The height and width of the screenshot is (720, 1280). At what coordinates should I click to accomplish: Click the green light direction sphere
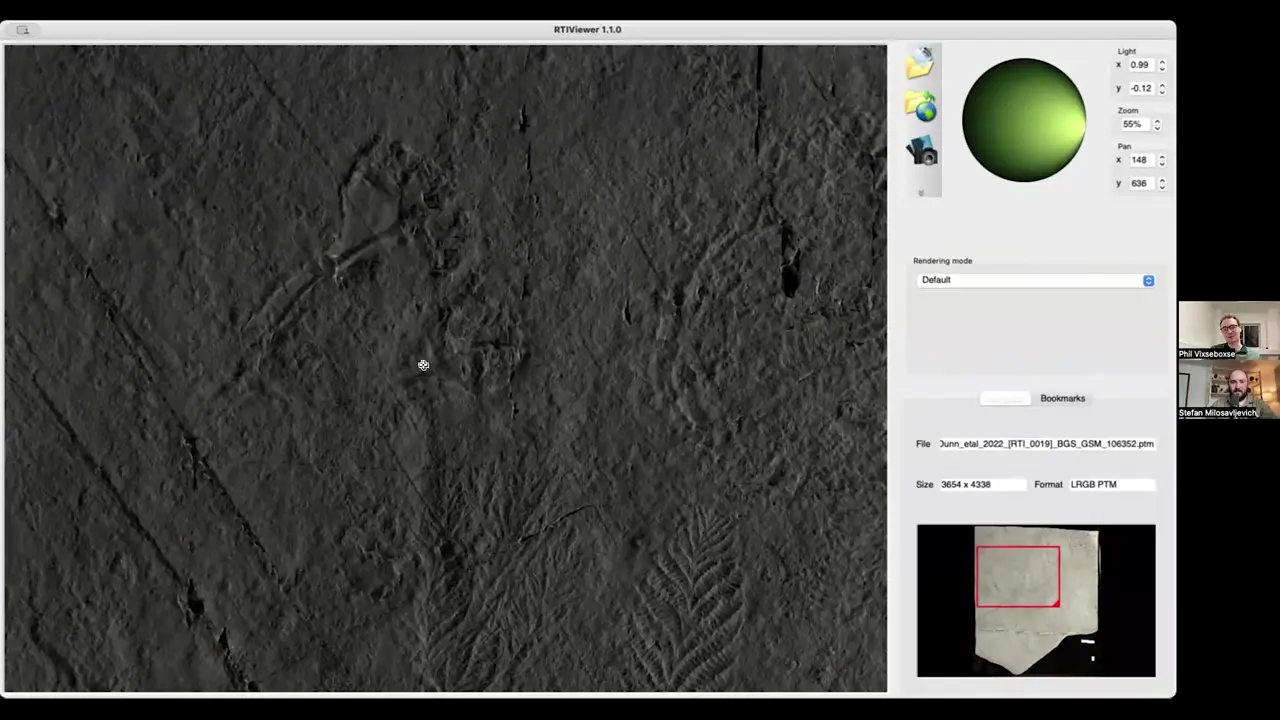(x=1023, y=120)
